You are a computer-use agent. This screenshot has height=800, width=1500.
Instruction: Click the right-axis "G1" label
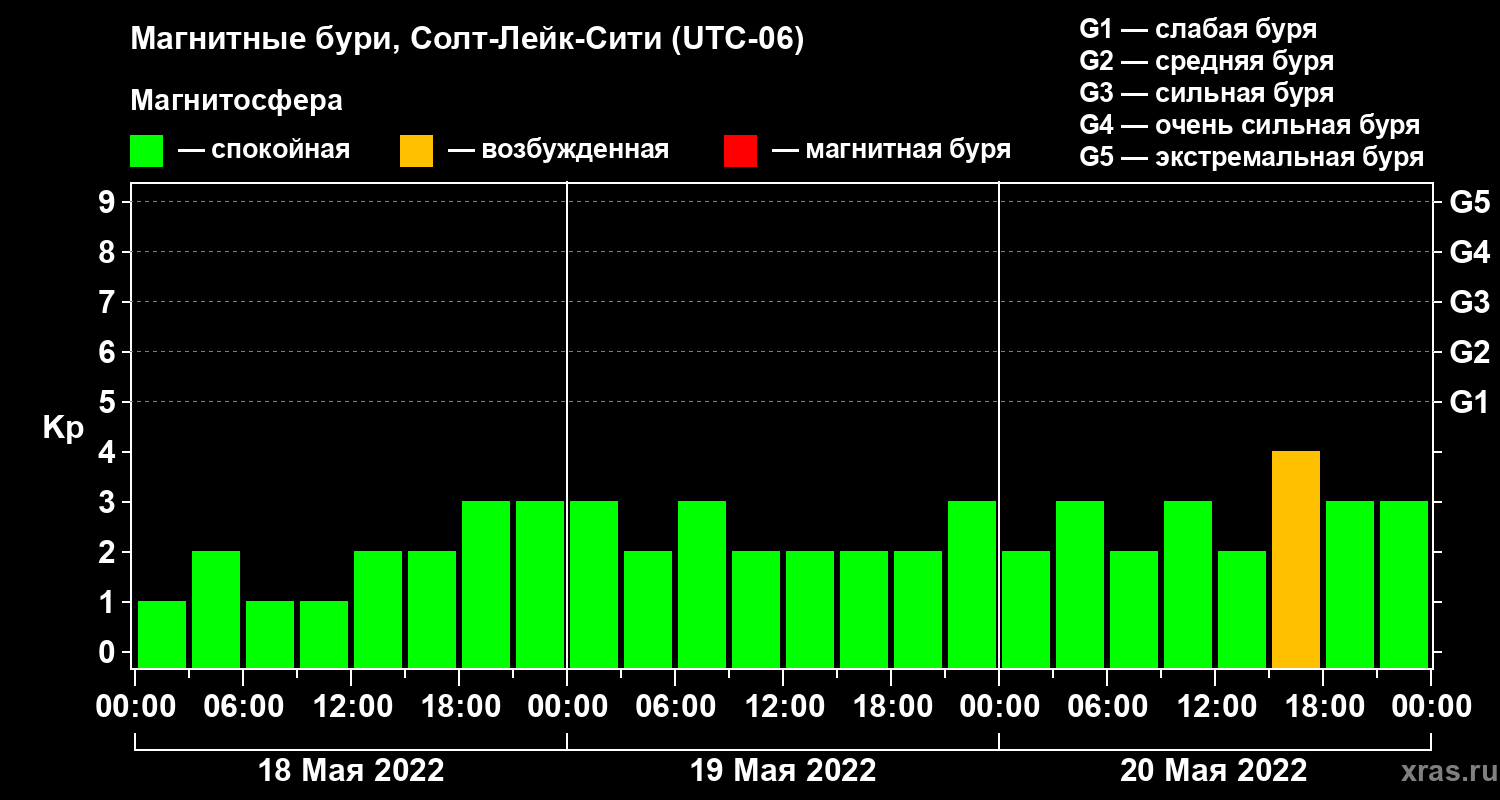(1469, 402)
